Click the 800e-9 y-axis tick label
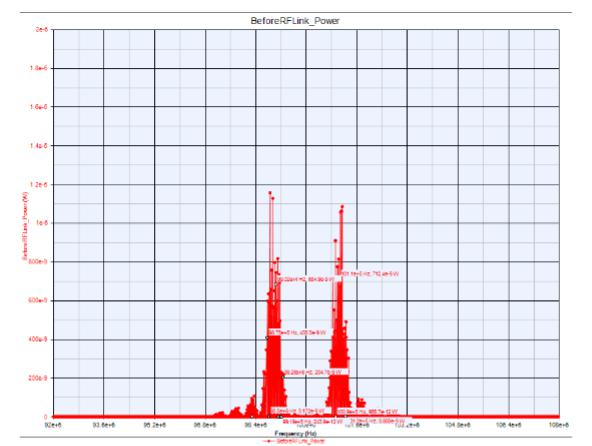Image resolution: width=592 pixels, height=446 pixels. click(x=38, y=262)
